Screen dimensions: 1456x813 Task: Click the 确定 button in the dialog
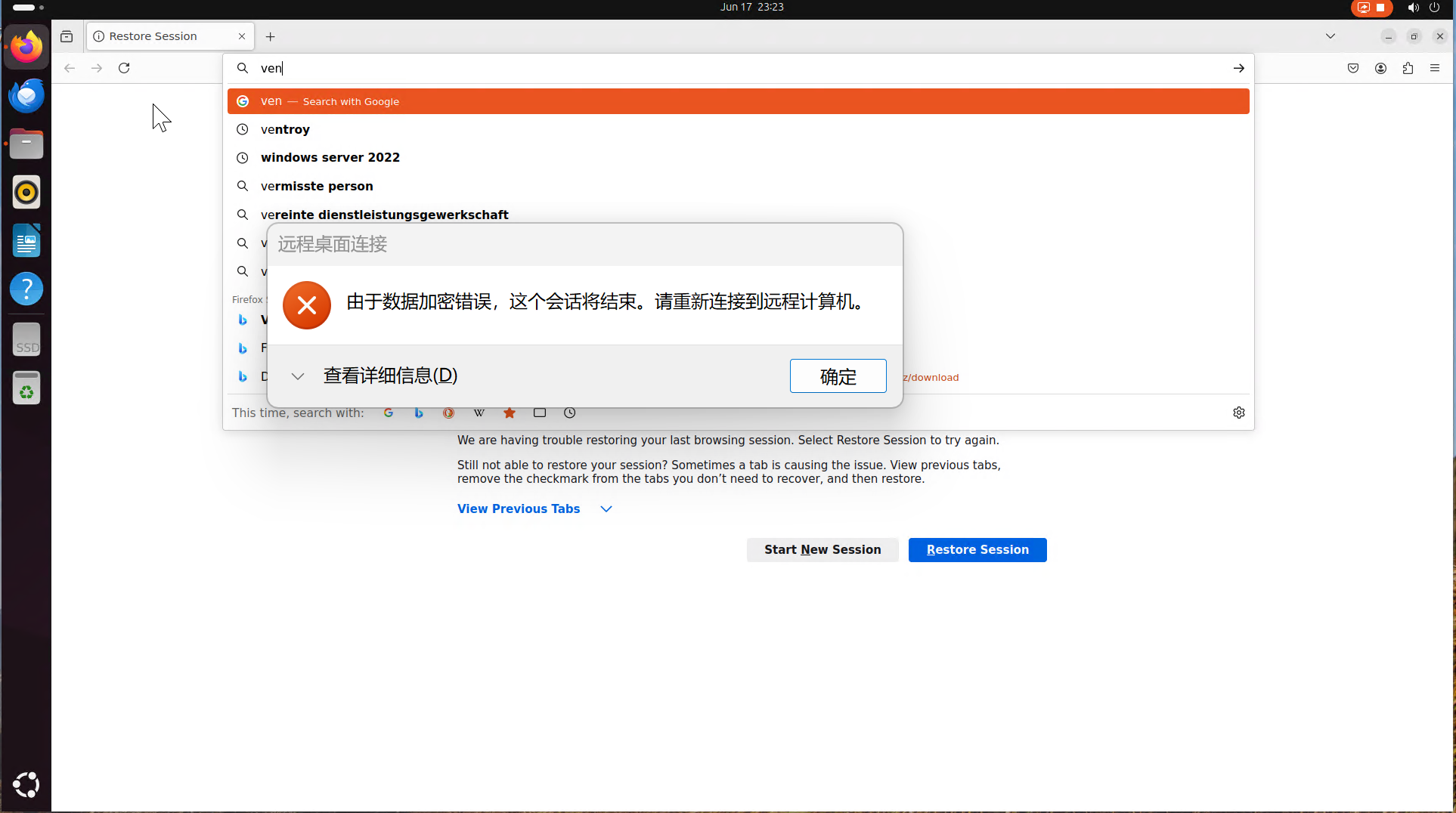838,376
